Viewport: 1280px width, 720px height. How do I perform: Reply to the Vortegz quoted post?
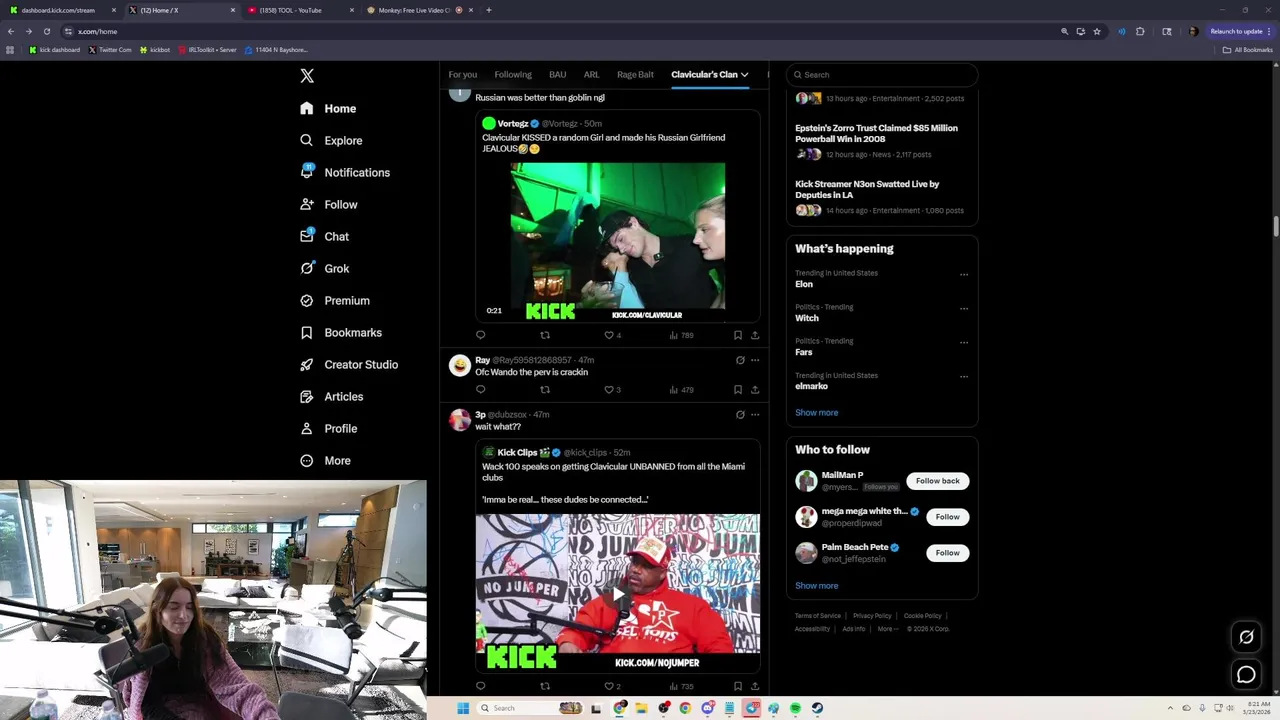click(x=480, y=335)
